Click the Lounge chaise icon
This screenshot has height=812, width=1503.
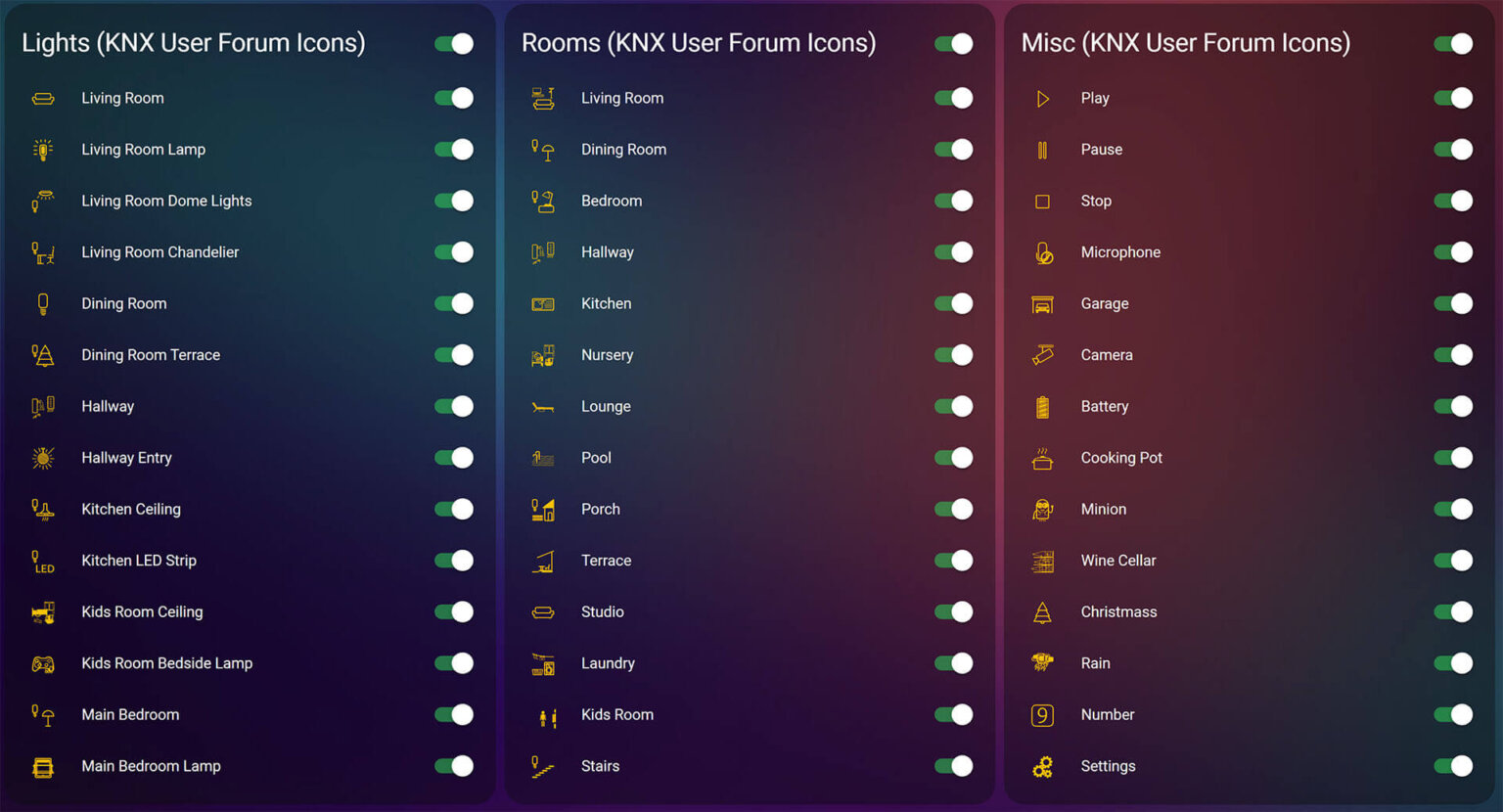(542, 406)
